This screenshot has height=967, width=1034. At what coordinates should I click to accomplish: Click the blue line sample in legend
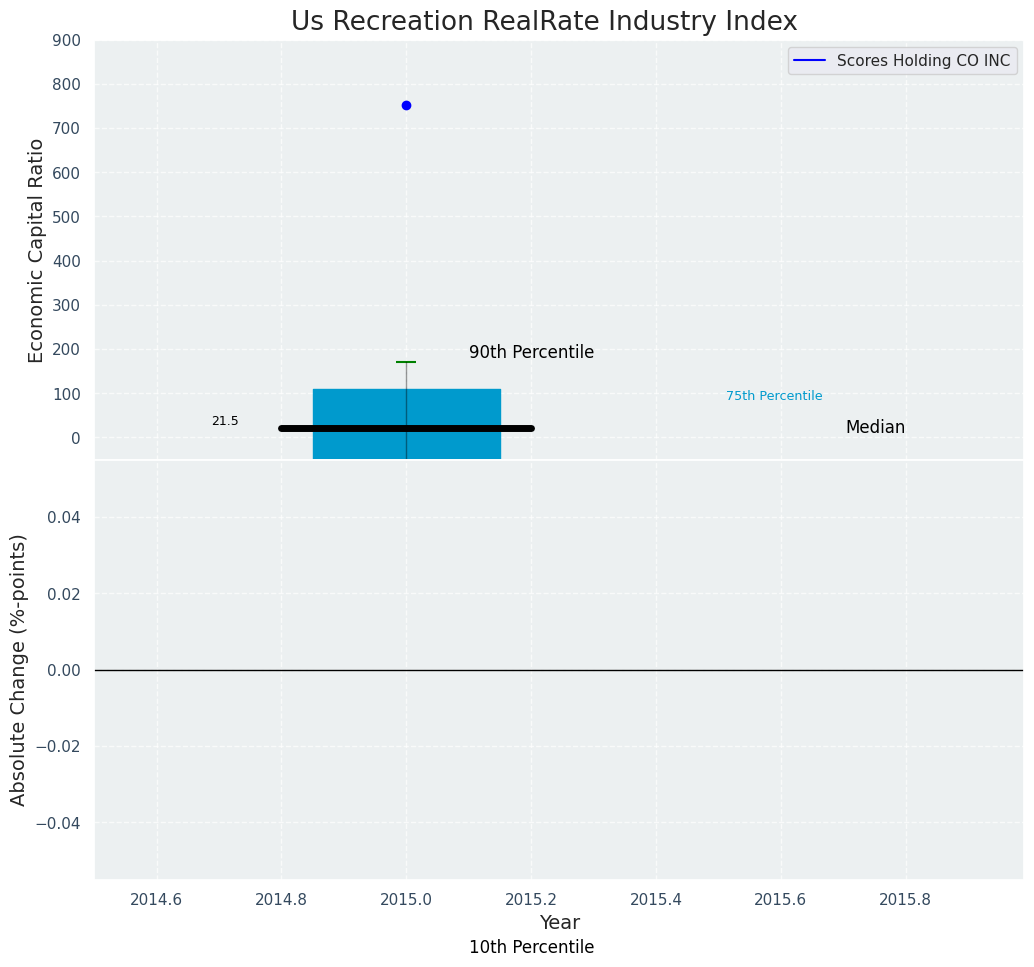(809, 61)
